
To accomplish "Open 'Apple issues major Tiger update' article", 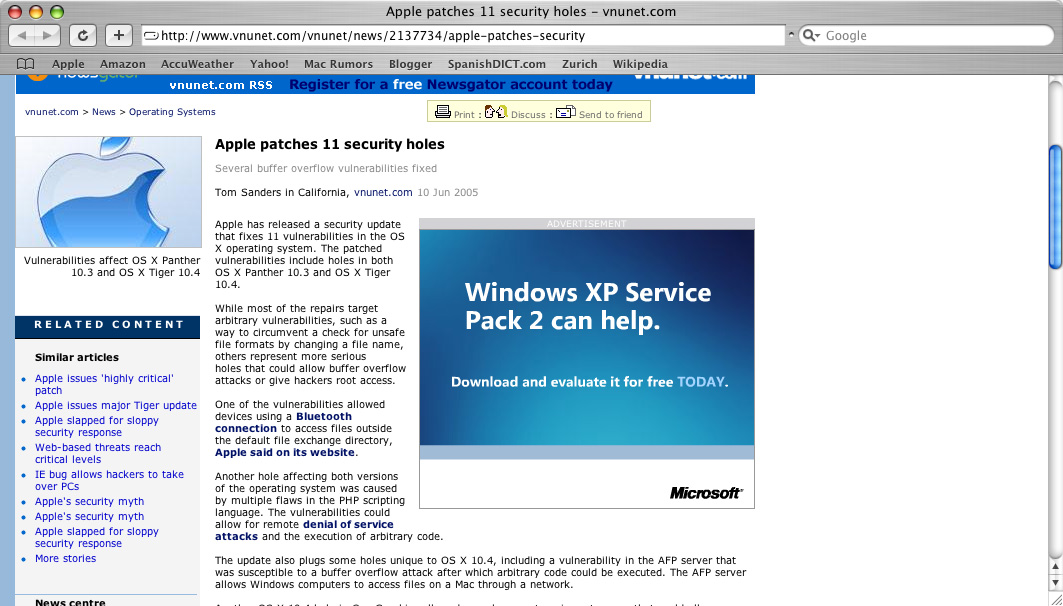I will tap(116, 405).
